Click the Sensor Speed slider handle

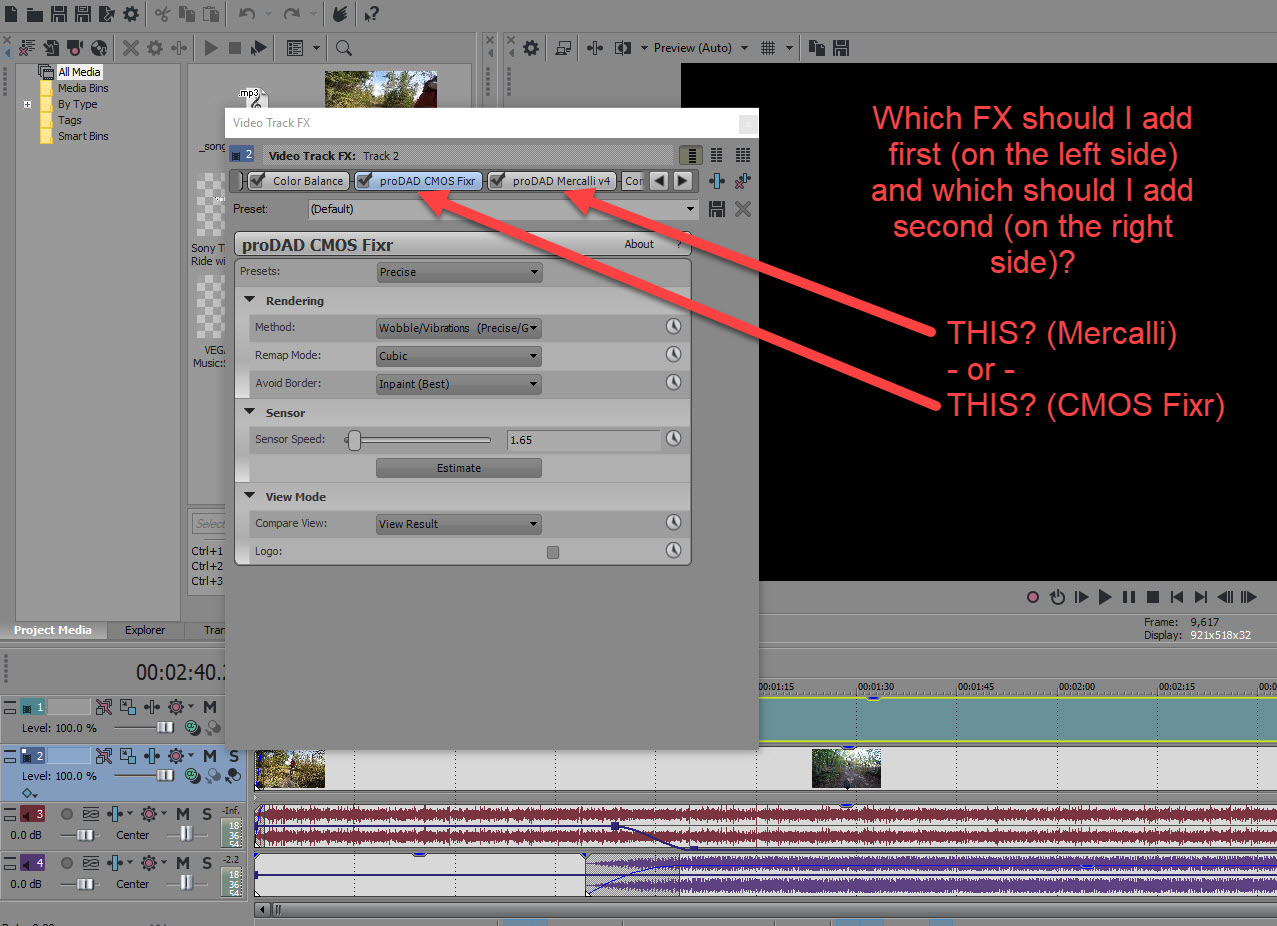pos(354,440)
